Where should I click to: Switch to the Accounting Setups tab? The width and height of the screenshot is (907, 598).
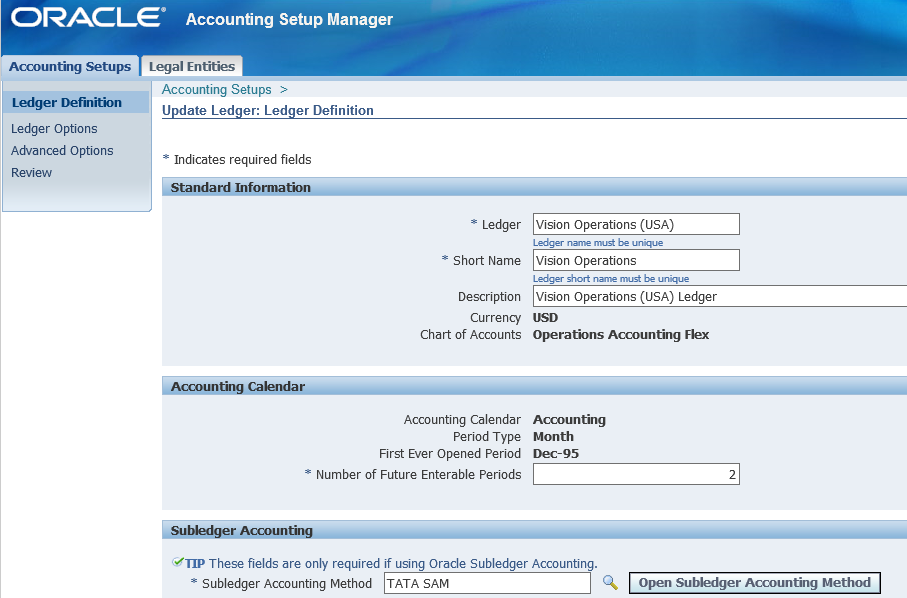coord(70,67)
